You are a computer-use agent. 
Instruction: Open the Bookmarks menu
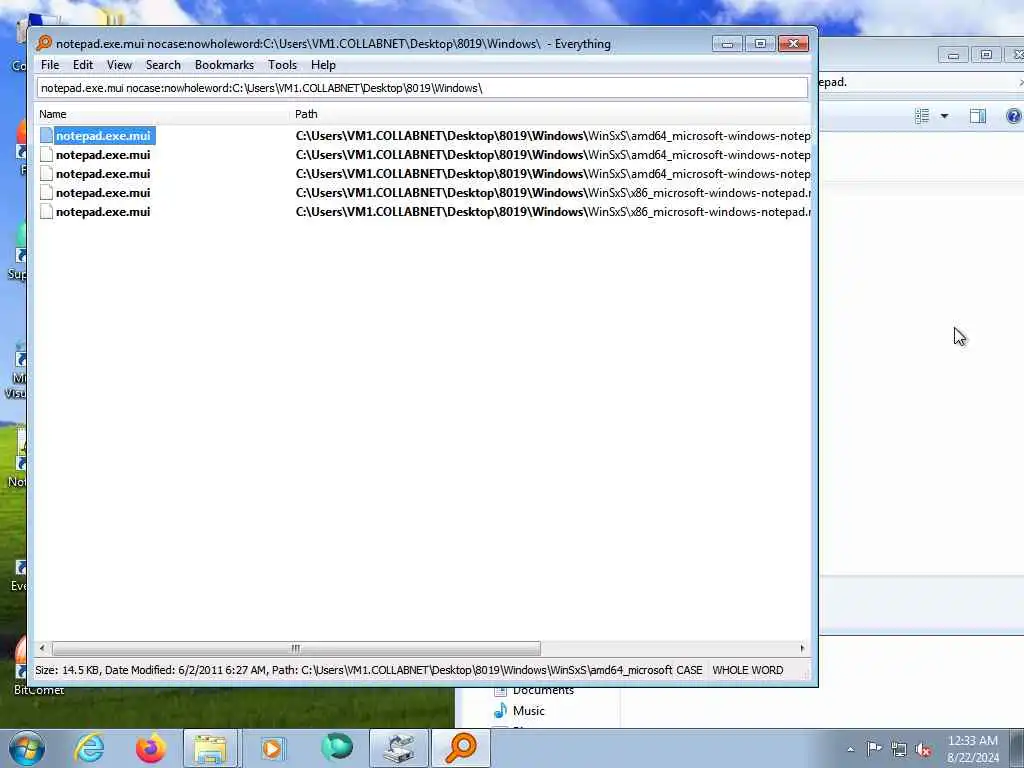click(x=224, y=65)
